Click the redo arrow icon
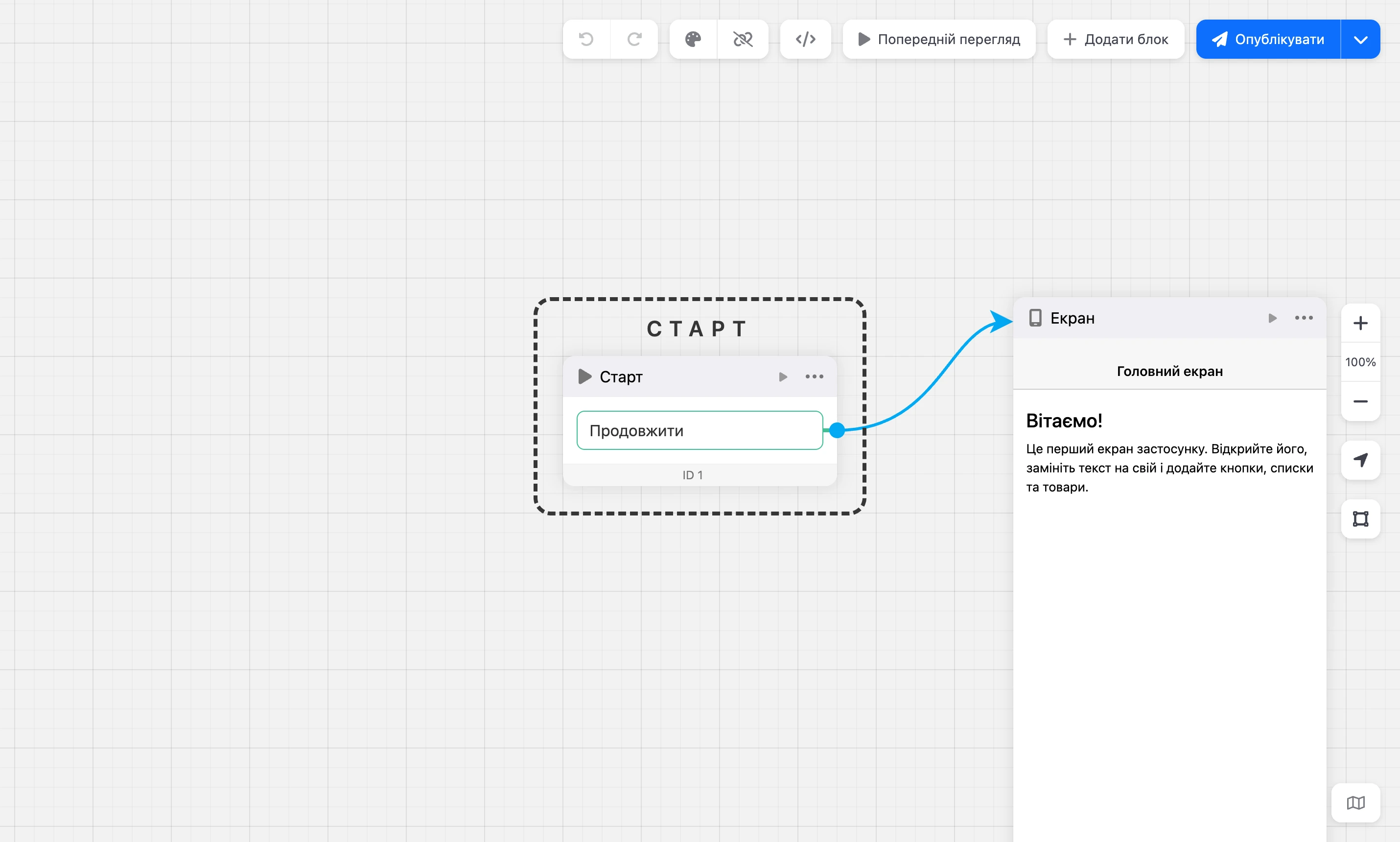The width and height of the screenshot is (1400, 842). click(634, 39)
